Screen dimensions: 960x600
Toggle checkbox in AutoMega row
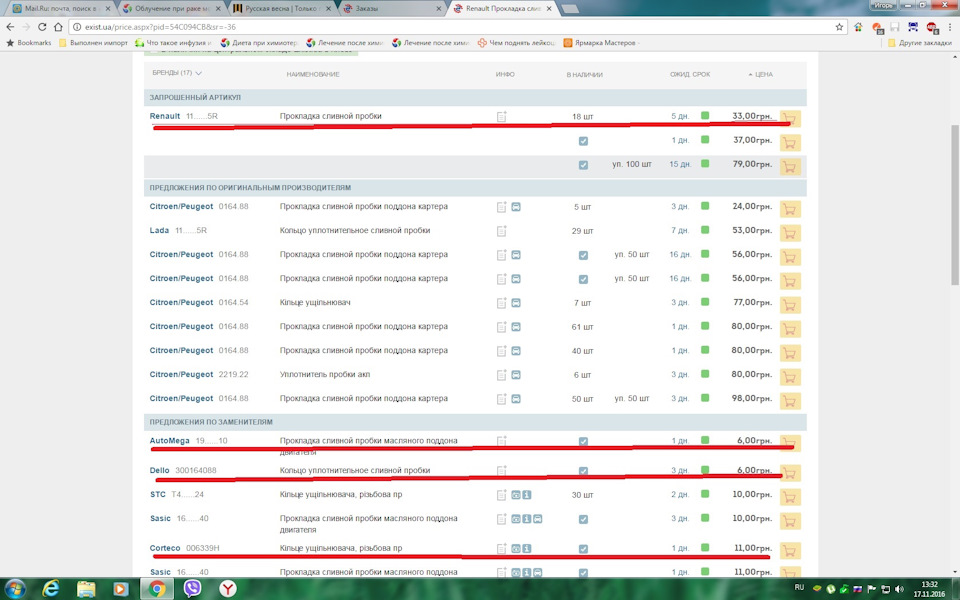pyautogui.click(x=583, y=441)
